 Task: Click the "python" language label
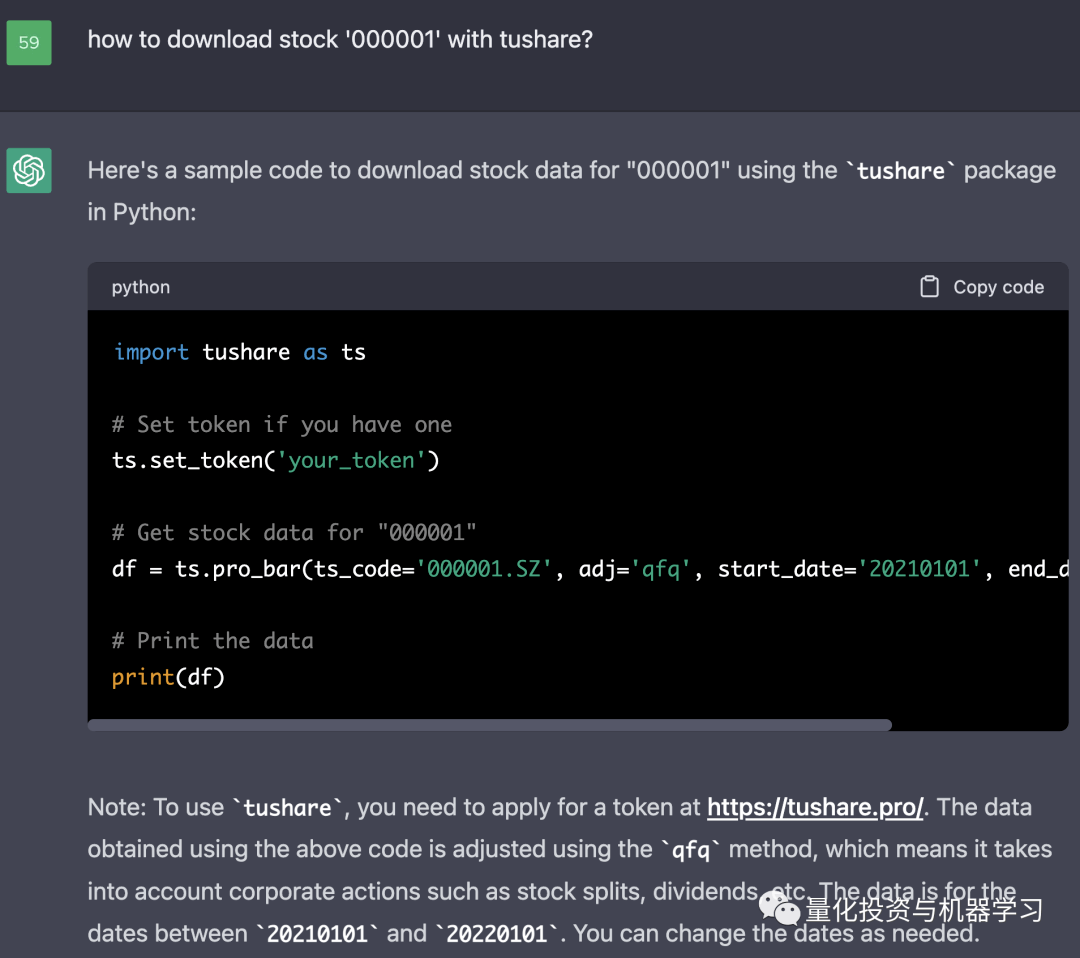141,287
